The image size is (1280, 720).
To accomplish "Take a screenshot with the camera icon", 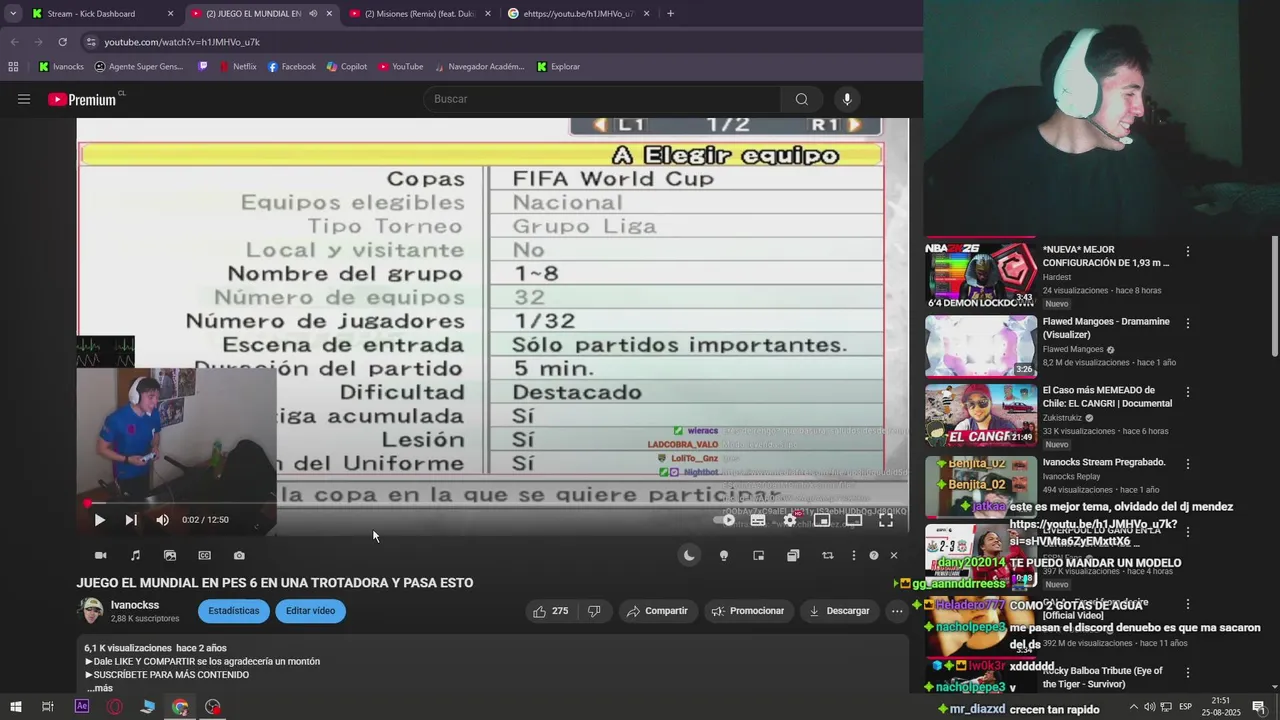I will point(239,555).
